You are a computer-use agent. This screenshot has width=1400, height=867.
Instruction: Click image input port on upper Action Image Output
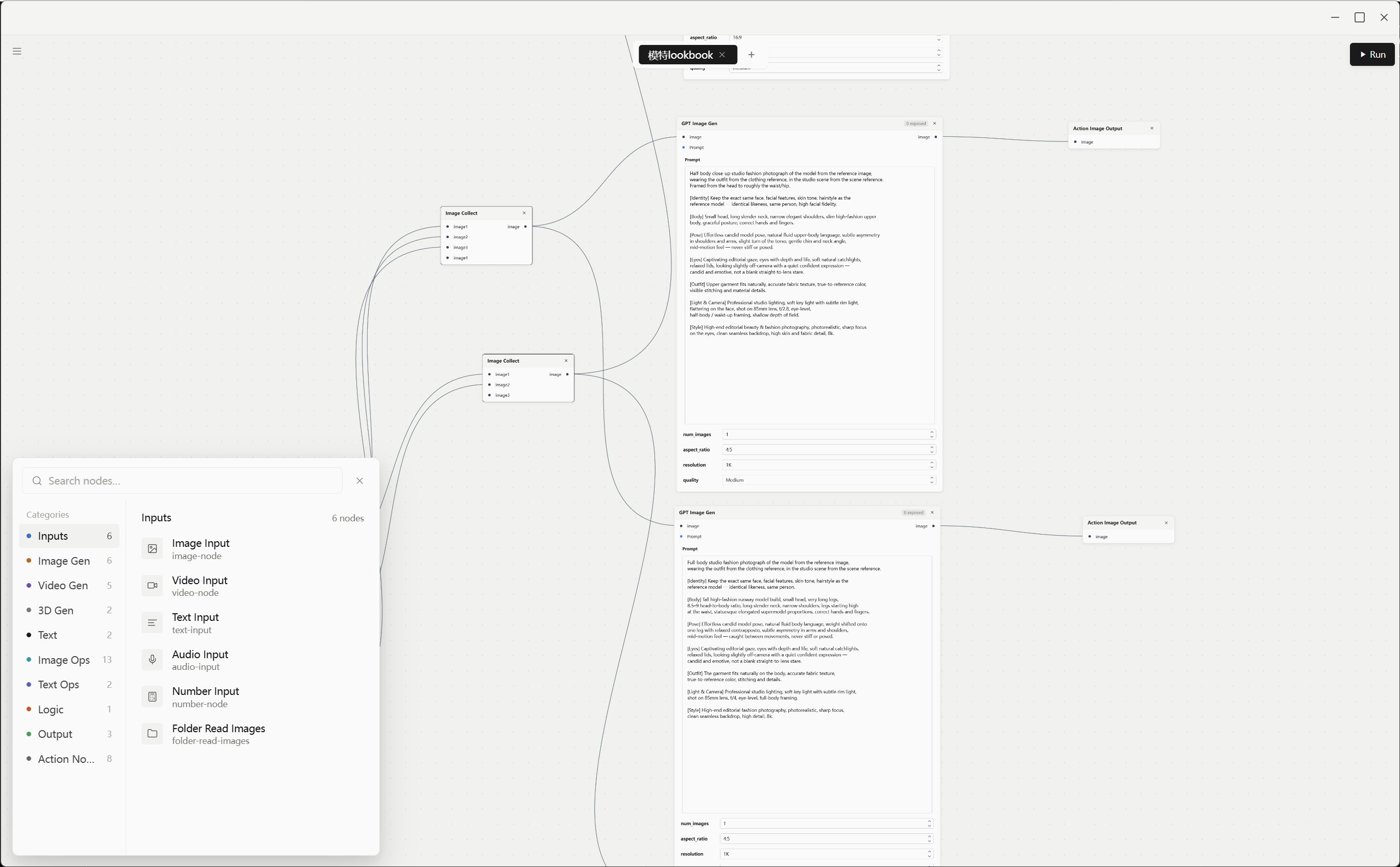[x=1075, y=141]
